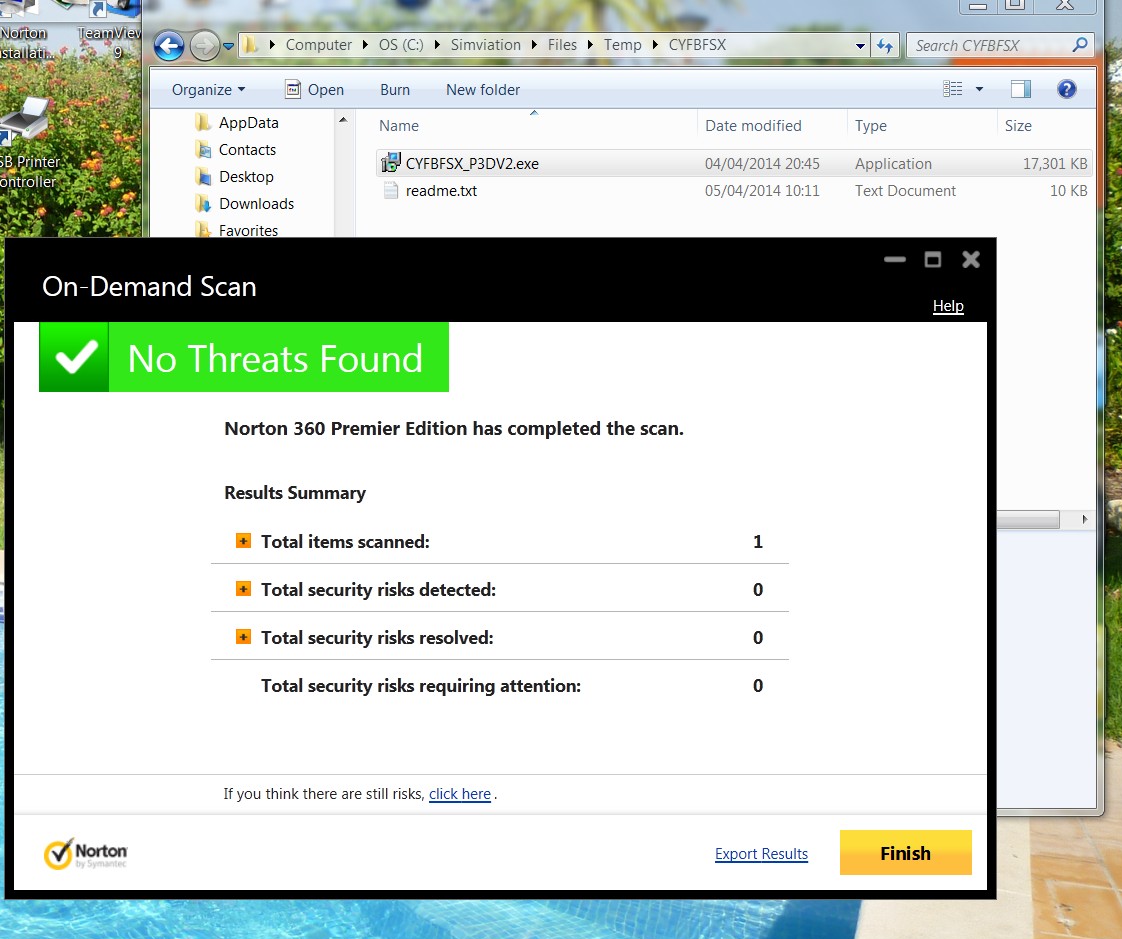Click the search magnifier icon
This screenshot has width=1122, height=939.
coord(1080,45)
